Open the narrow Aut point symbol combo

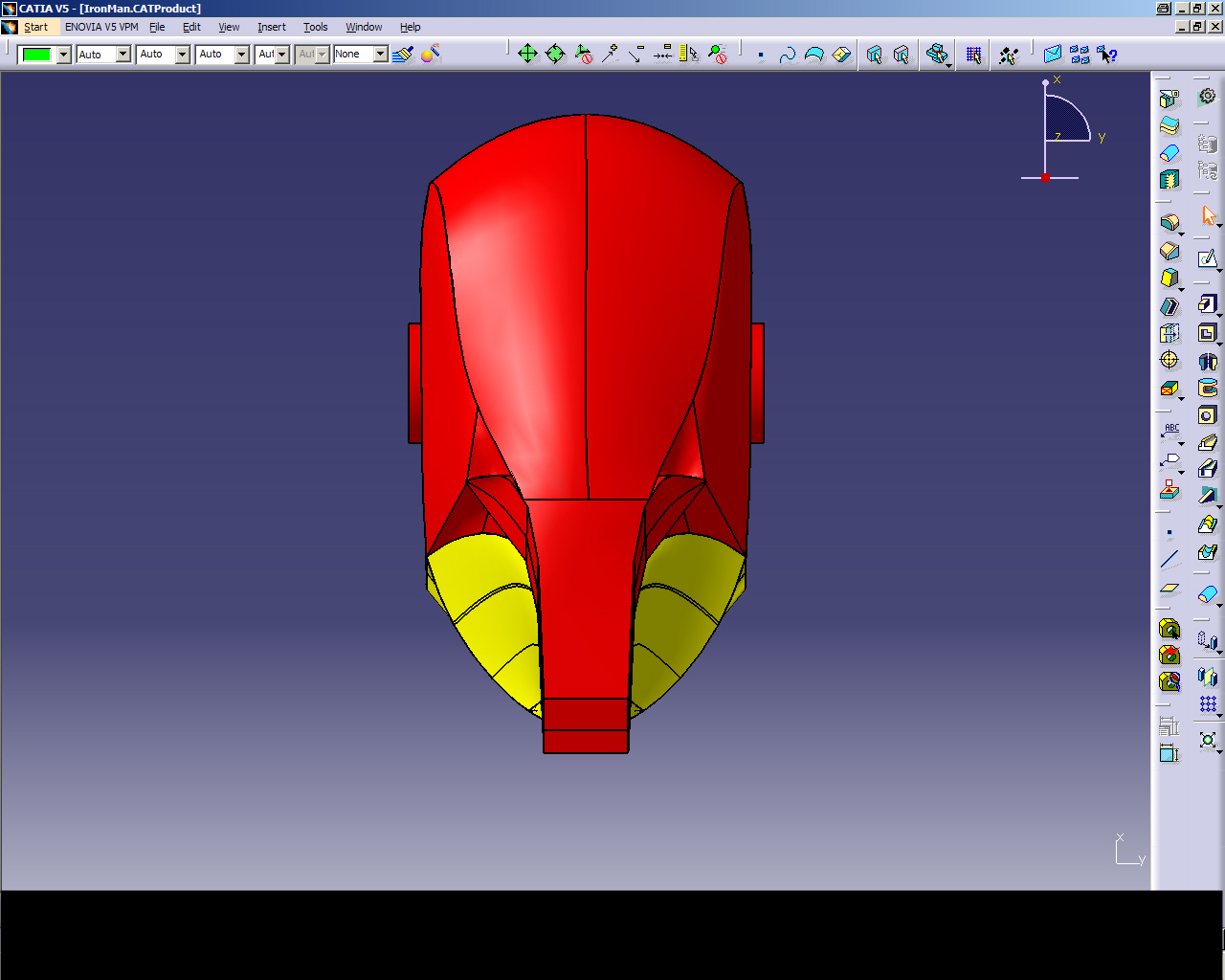click(273, 55)
